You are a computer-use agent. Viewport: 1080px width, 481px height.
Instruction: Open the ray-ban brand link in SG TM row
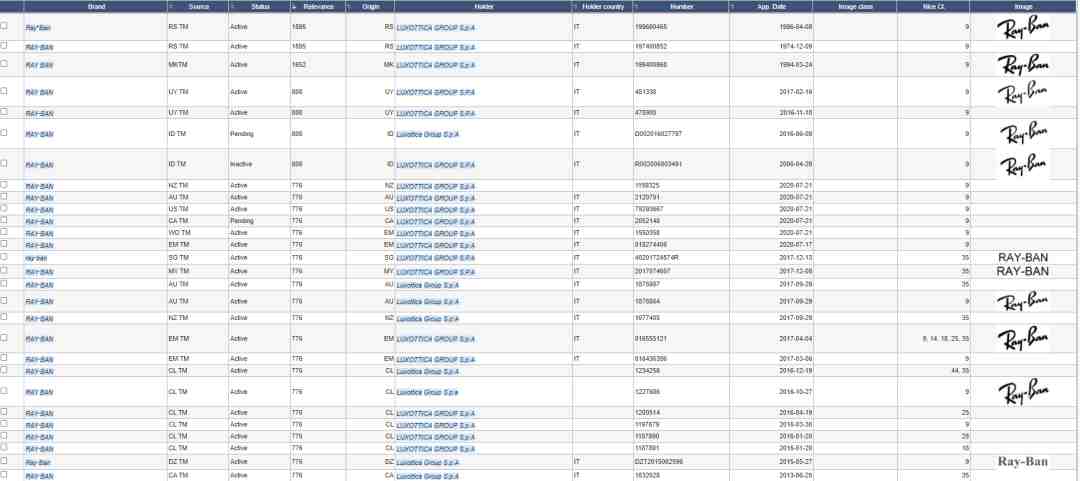click(37, 258)
